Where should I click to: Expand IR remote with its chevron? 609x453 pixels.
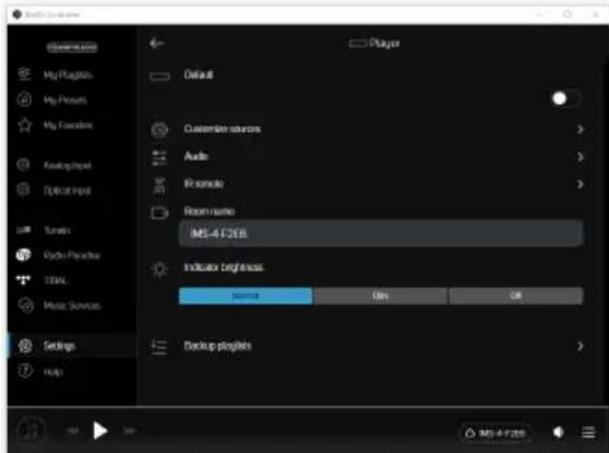pyautogui.click(x=580, y=184)
